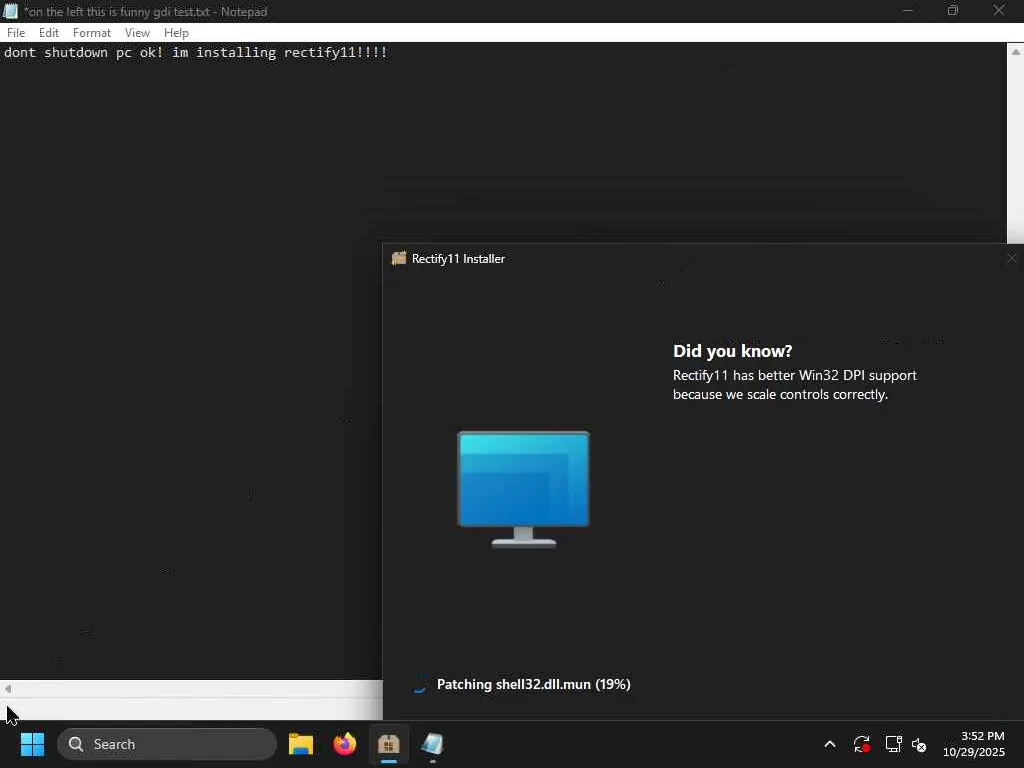Click the Rectify11 Installer window close button
Viewport: 1024px width, 768px height.
point(1012,259)
